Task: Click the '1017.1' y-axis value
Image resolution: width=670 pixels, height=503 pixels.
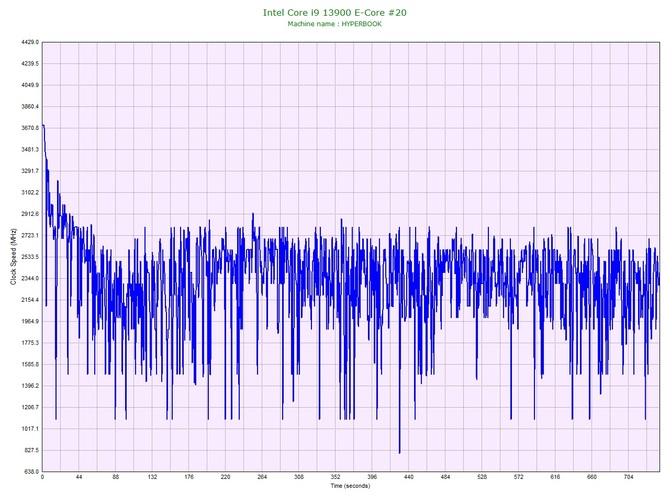Action: [30, 429]
